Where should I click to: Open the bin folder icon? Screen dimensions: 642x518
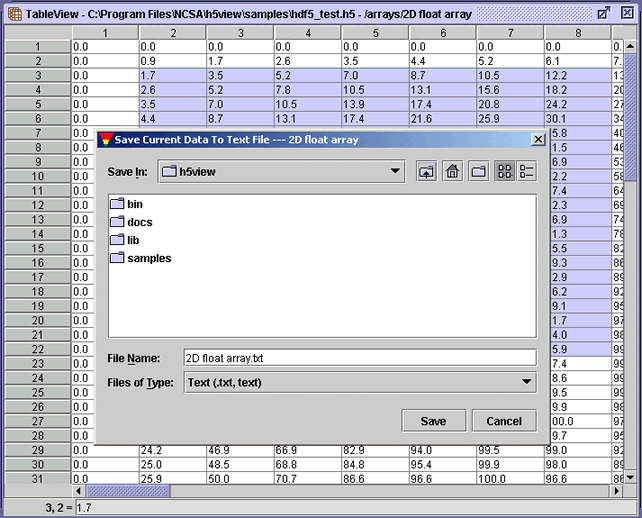tap(117, 204)
